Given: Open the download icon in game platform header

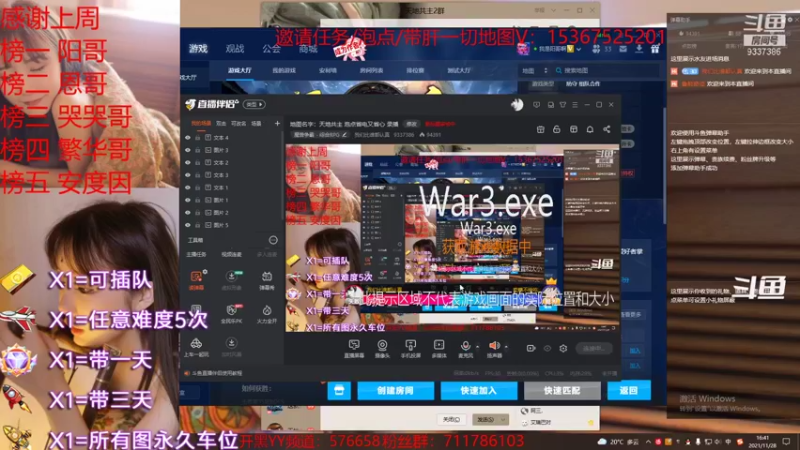Looking at the screenshot, I should pyautogui.click(x=639, y=49).
